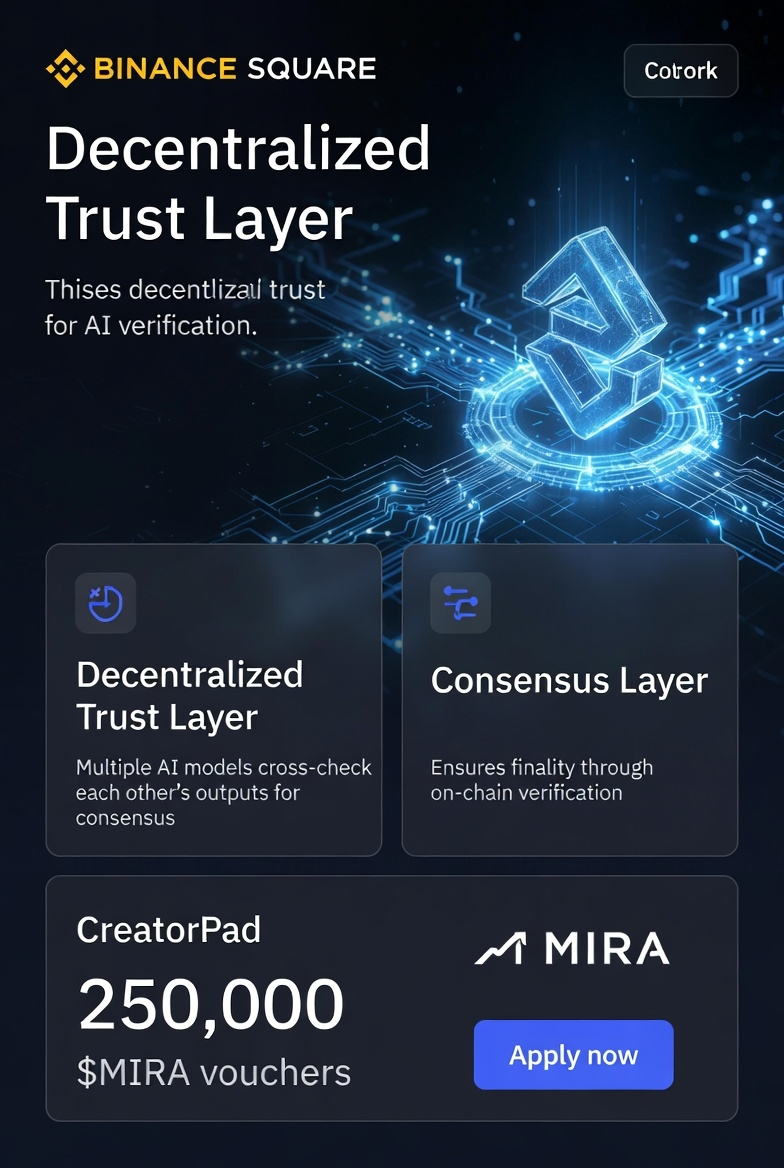Viewport: 784px width, 1168px height.
Task: Click the pie-clock icon in Trust Layer card
Action: tap(106, 603)
